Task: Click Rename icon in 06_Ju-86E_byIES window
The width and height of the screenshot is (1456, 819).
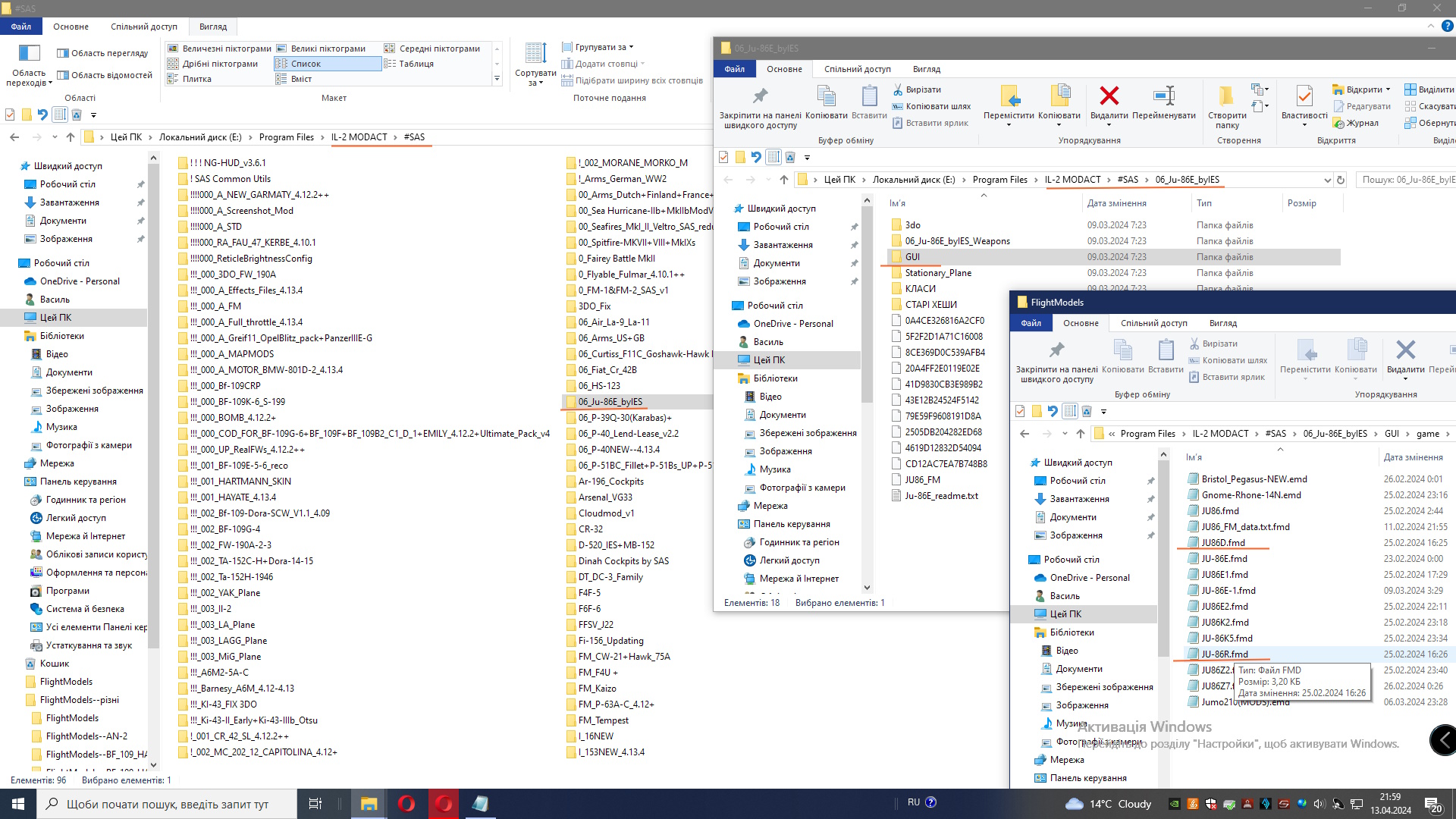Action: (1163, 97)
